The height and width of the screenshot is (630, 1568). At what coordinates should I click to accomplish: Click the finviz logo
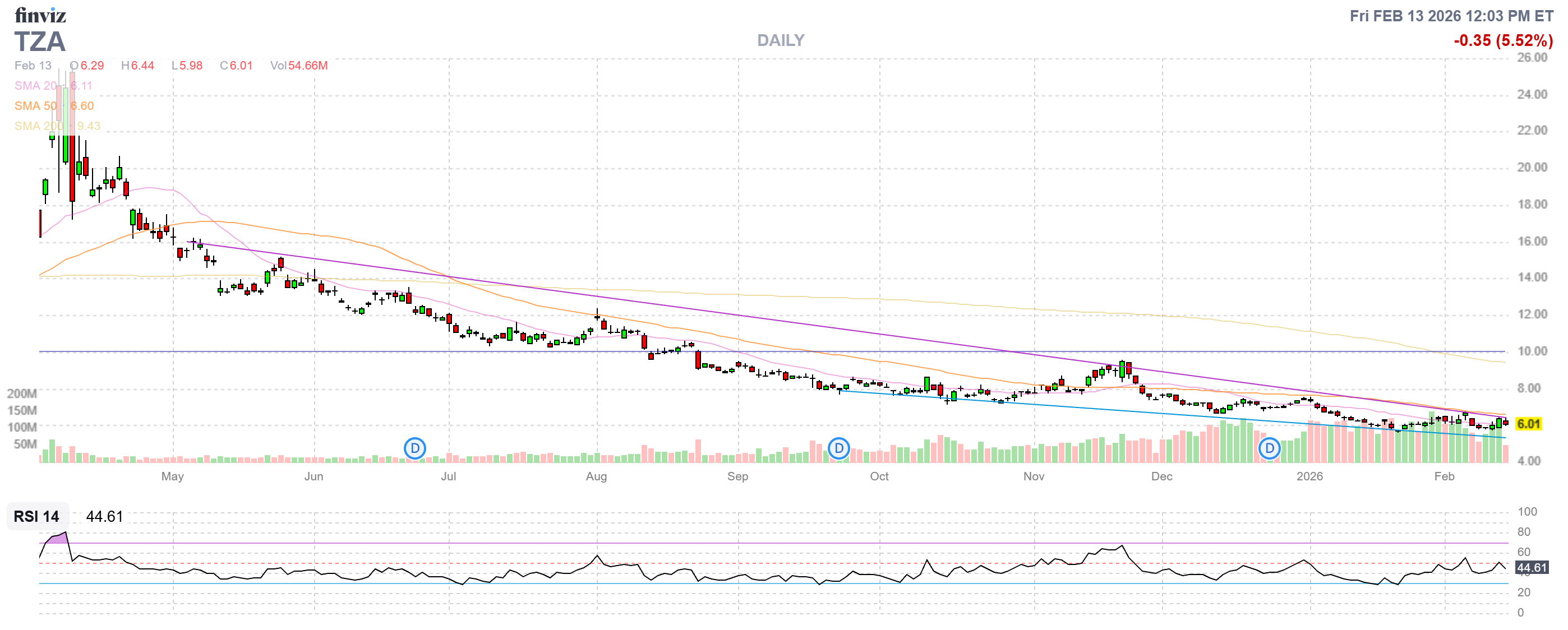[x=40, y=15]
